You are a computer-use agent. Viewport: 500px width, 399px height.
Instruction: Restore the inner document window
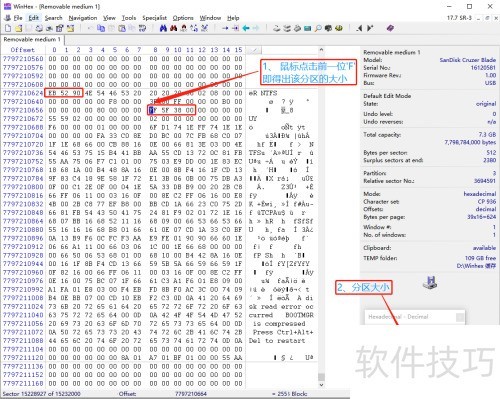coord(487,18)
